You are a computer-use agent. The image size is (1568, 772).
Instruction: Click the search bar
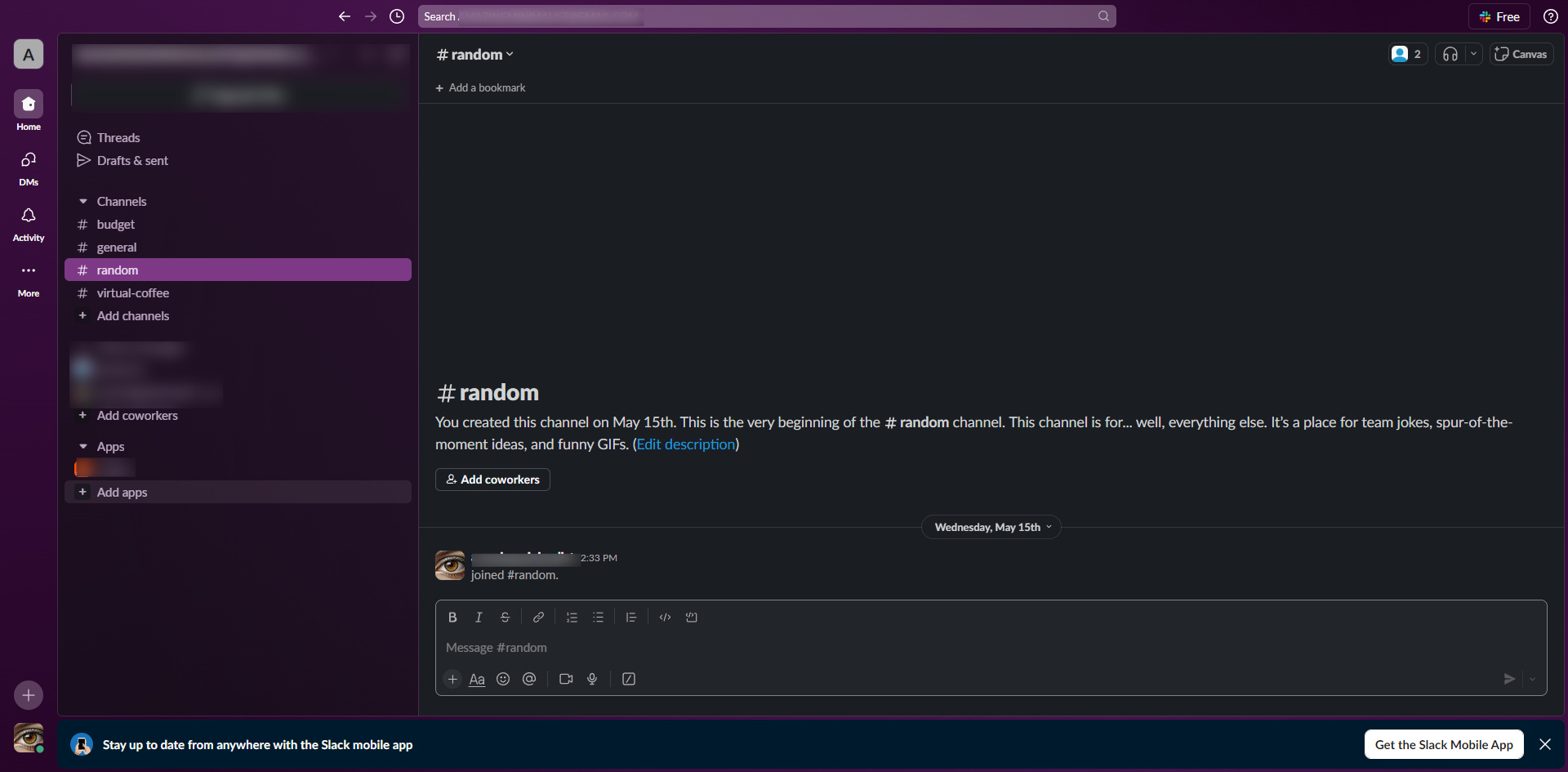[767, 16]
